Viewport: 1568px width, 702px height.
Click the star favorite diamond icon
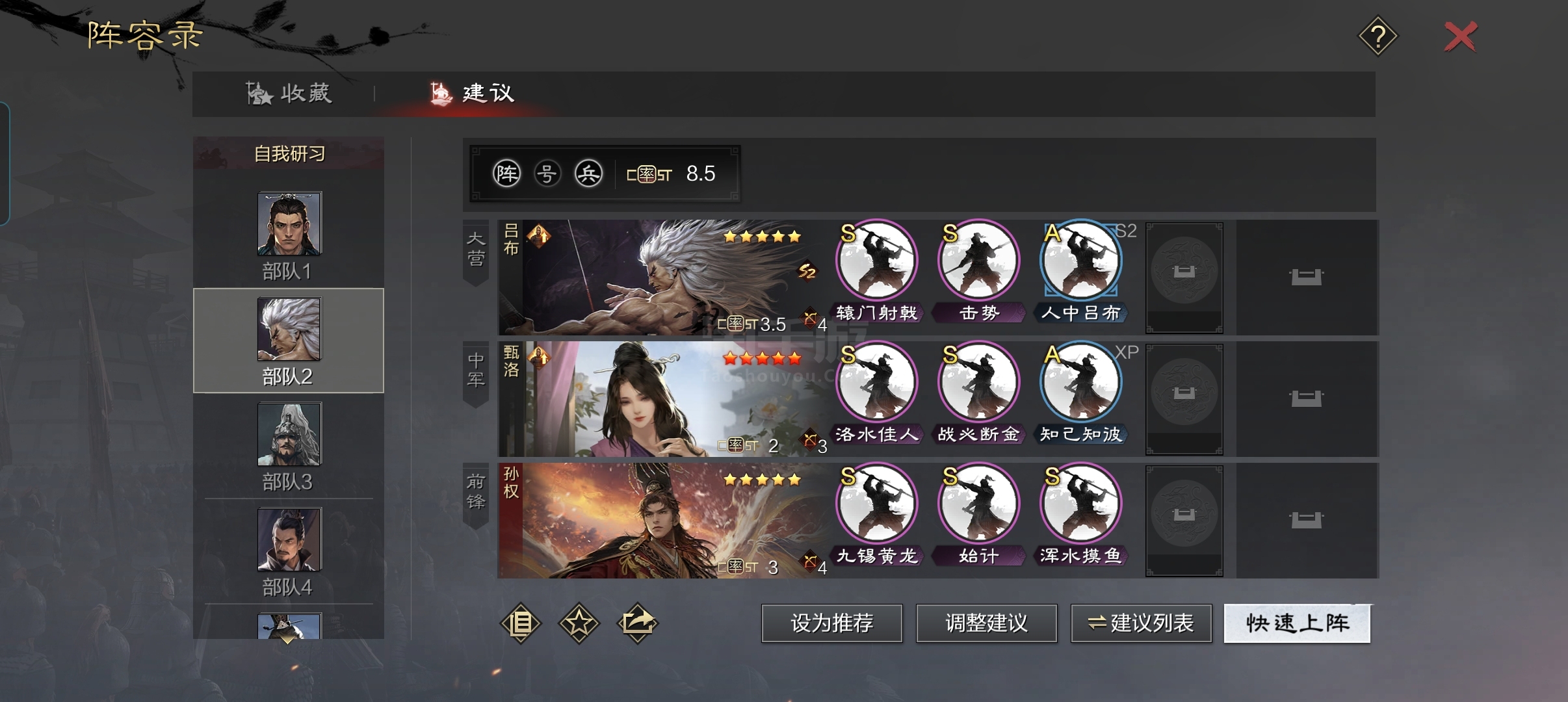point(579,623)
